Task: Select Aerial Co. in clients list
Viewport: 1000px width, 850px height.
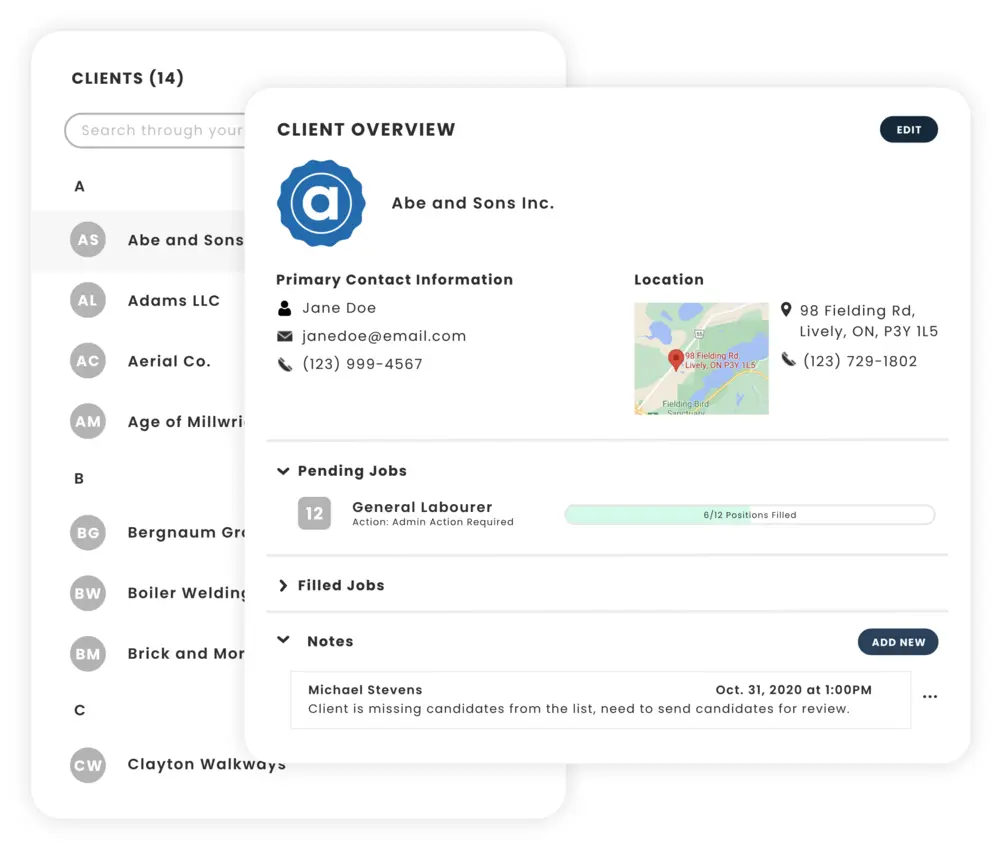Action: 138,361
